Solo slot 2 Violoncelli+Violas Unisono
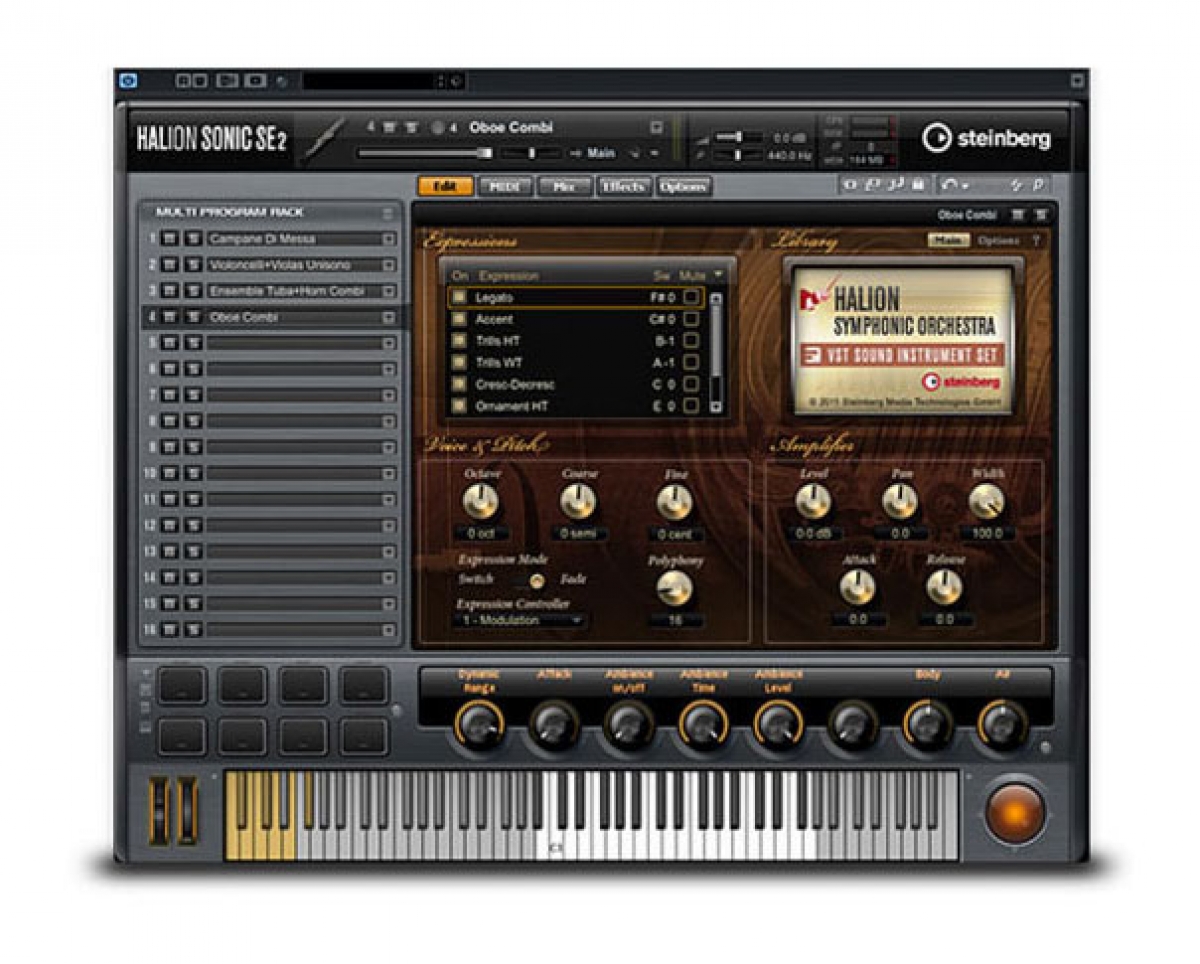The height and width of the screenshot is (964, 1200). pos(192,265)
